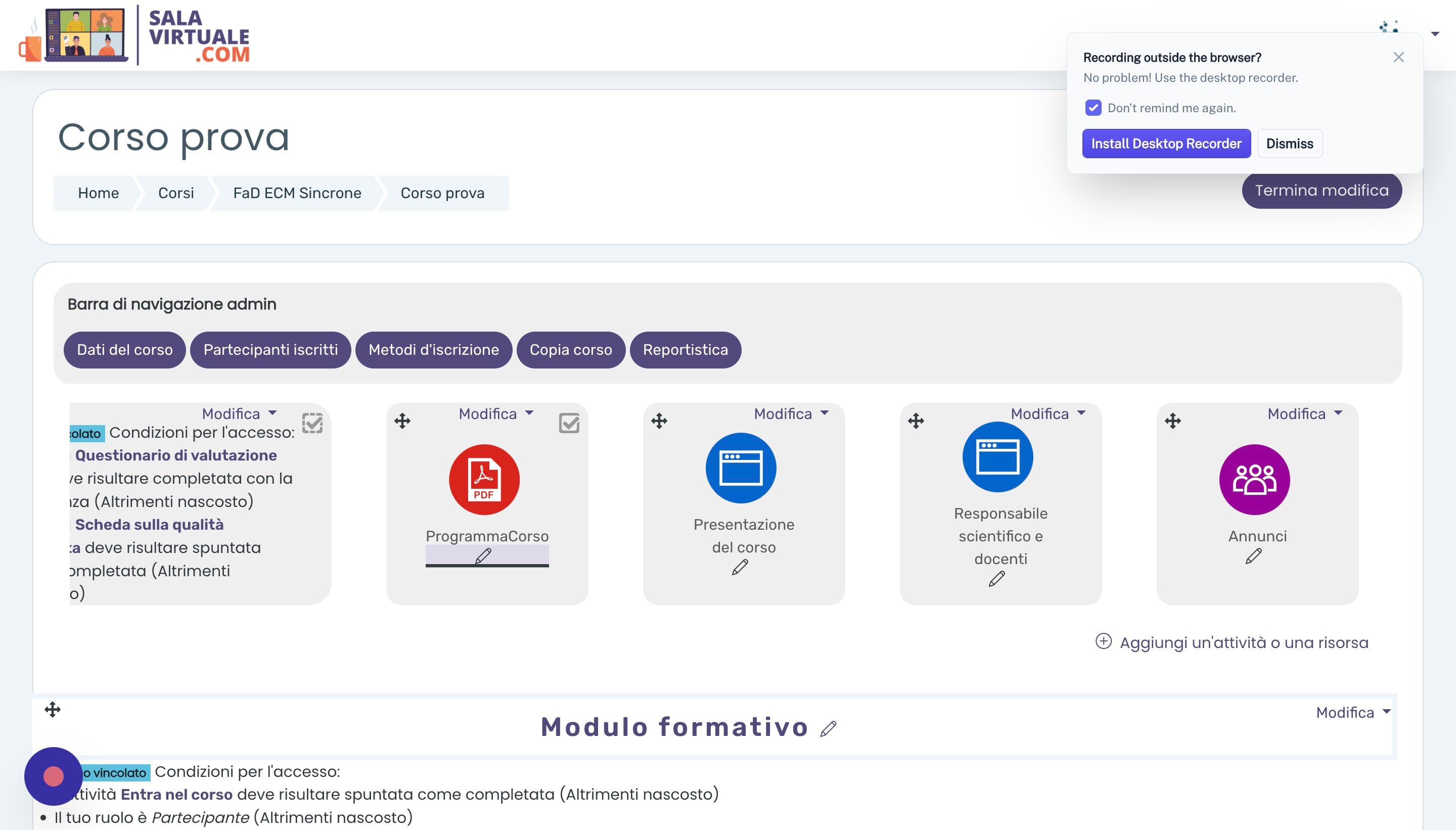
Task: Open Entra nel corso link
Action: (x=177, y=794)
